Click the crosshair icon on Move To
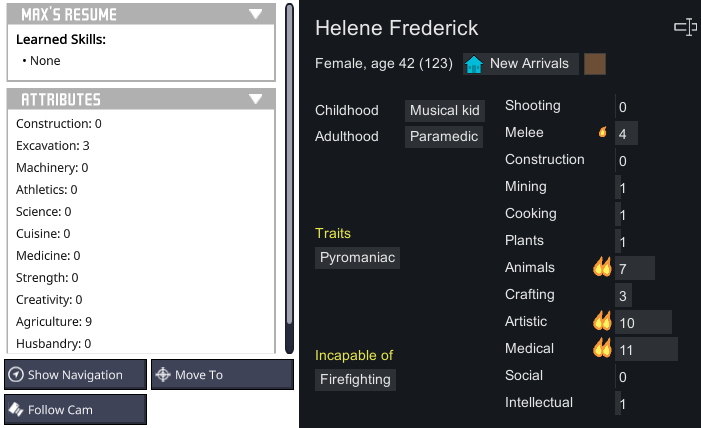This screenshot has width=701, height=428. coord(163,375)
